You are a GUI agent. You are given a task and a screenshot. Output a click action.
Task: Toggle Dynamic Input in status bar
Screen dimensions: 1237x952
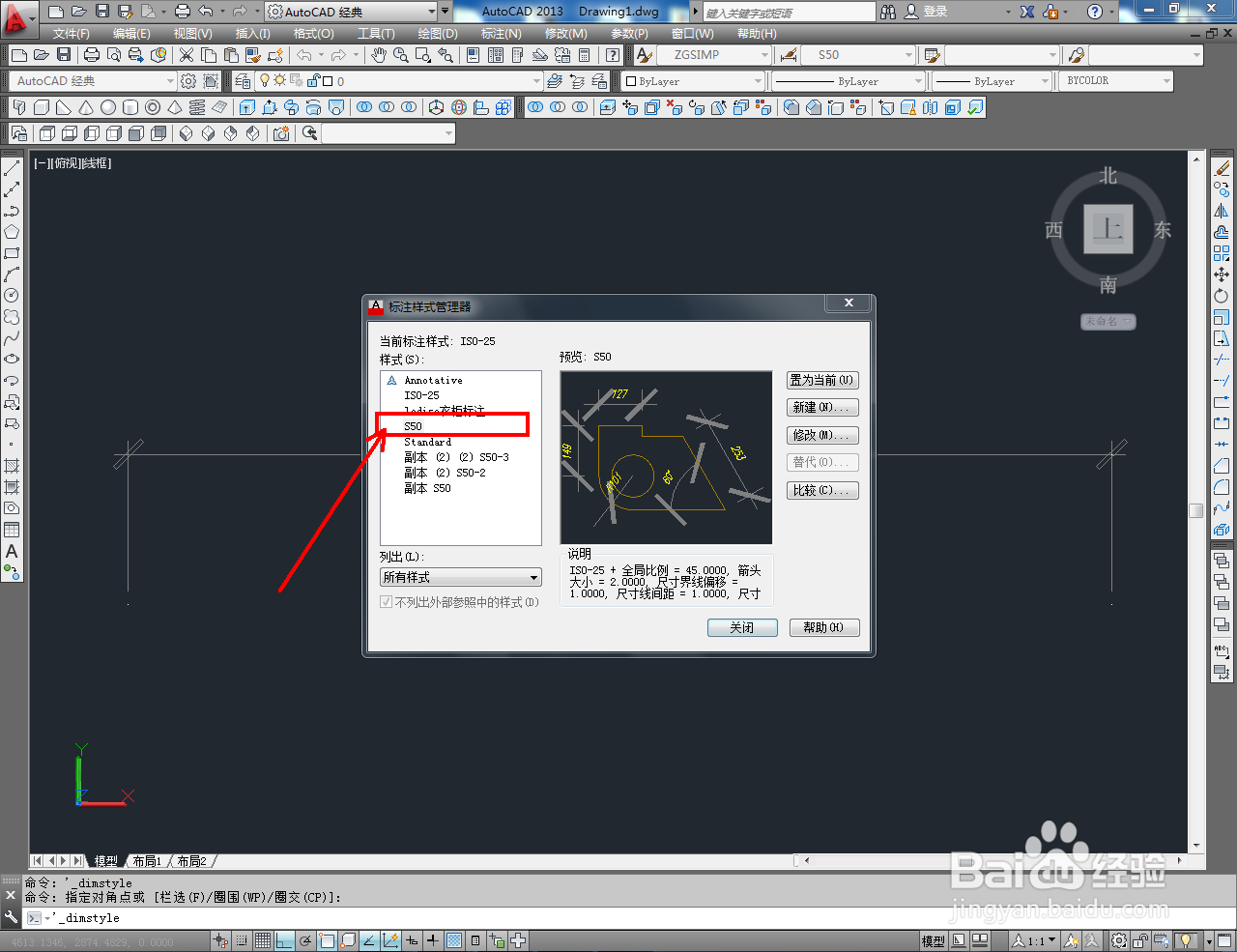coord(412,940)
